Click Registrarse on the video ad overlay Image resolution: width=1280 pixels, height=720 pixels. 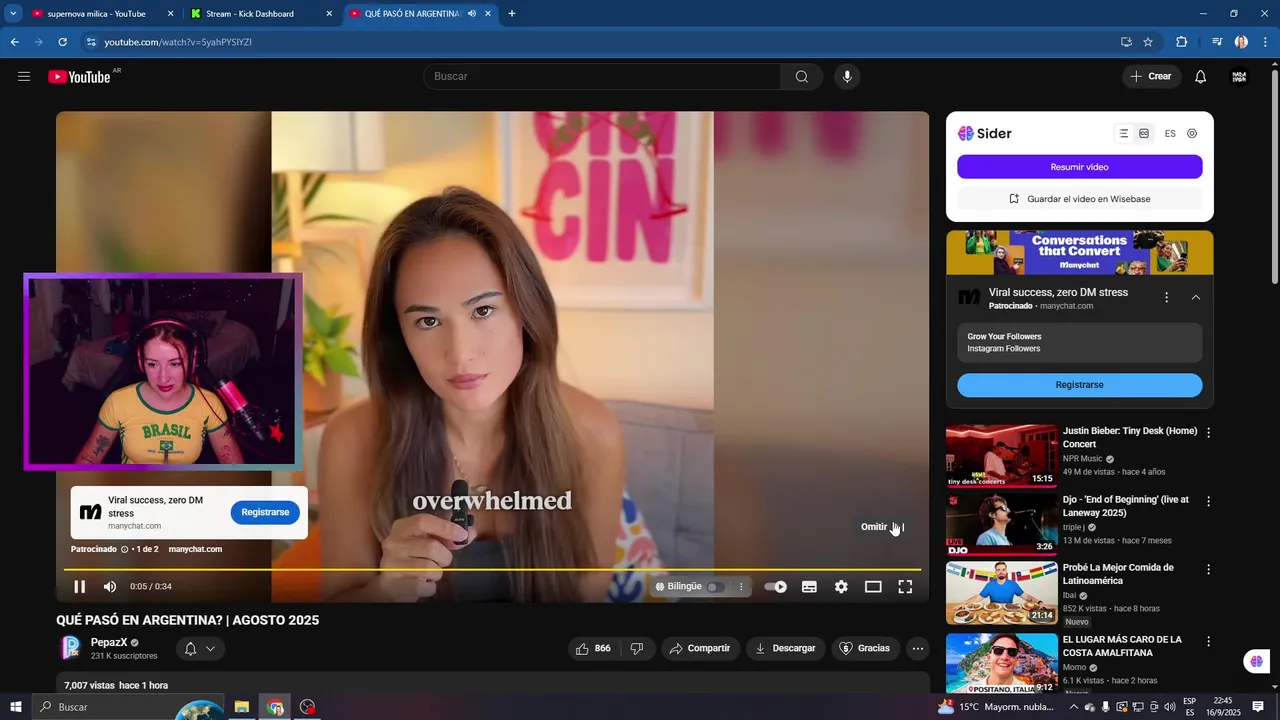265,512
